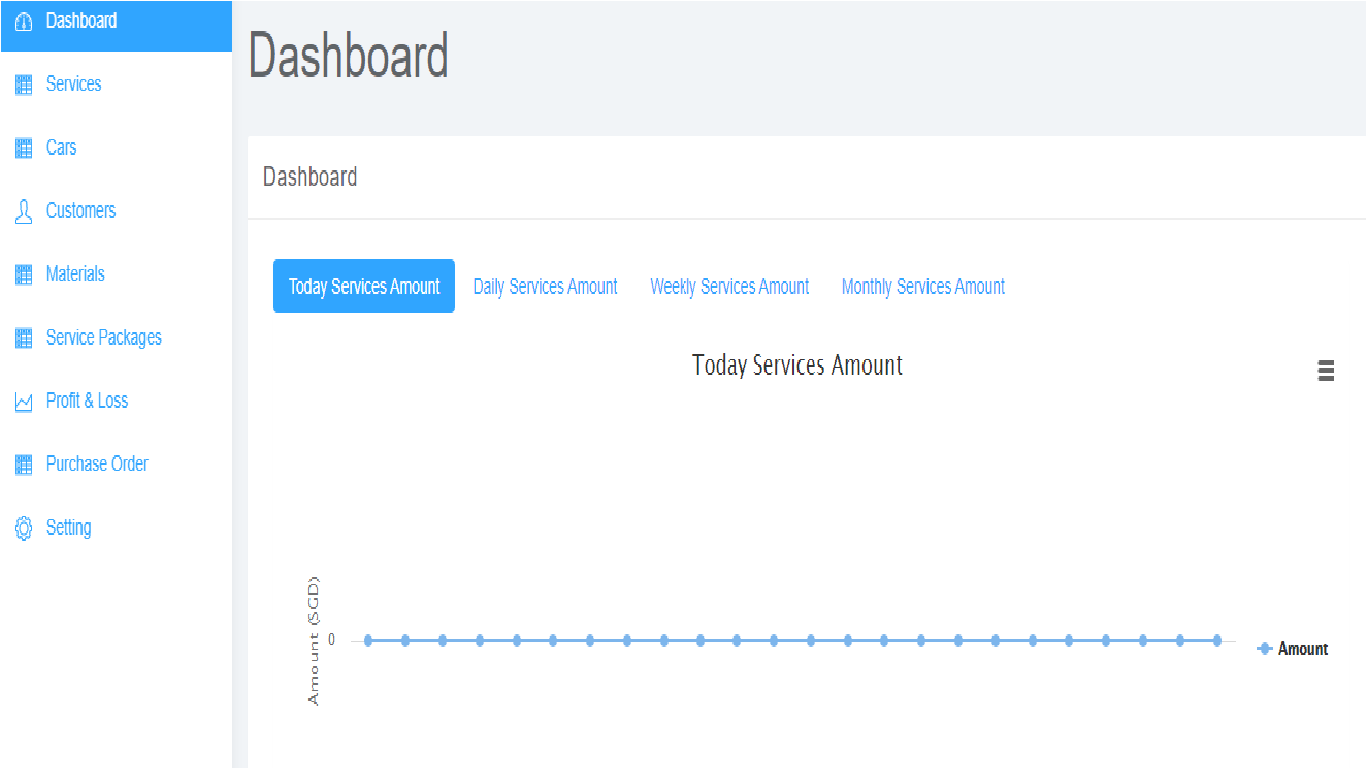This screenshot has height=768, width=1366.
Task: Navigate to Purchase Order section
Action: pyautogui.click(x=97, y=464)
